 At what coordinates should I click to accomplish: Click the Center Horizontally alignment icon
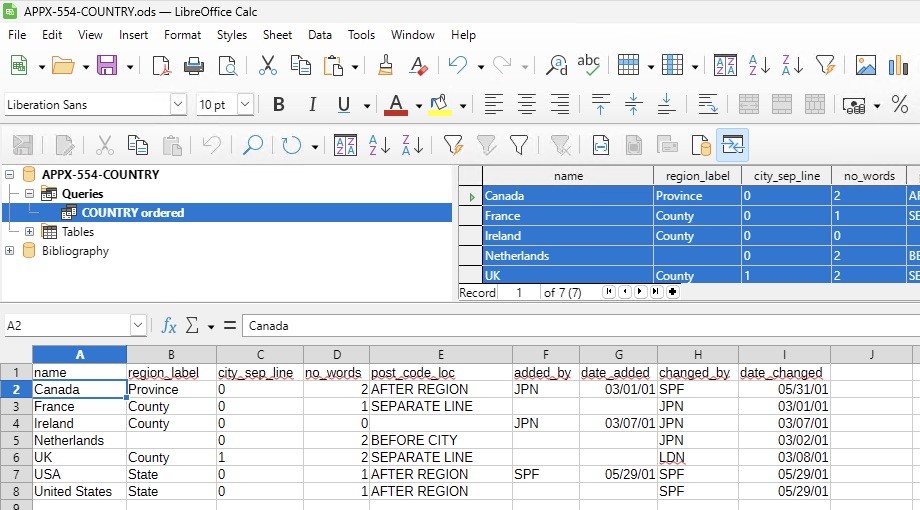pyautogui.click(x=527, y=104)
